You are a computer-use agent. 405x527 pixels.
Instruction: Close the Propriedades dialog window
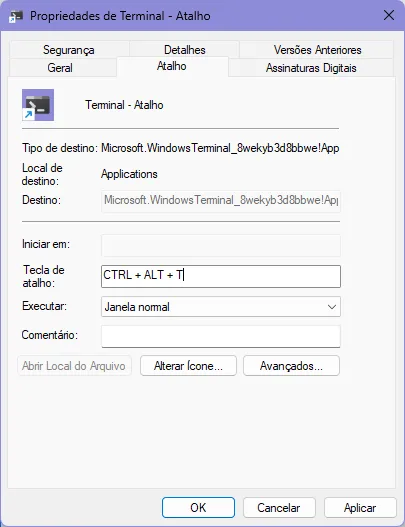pyautogui.click(x=389, y=15)
